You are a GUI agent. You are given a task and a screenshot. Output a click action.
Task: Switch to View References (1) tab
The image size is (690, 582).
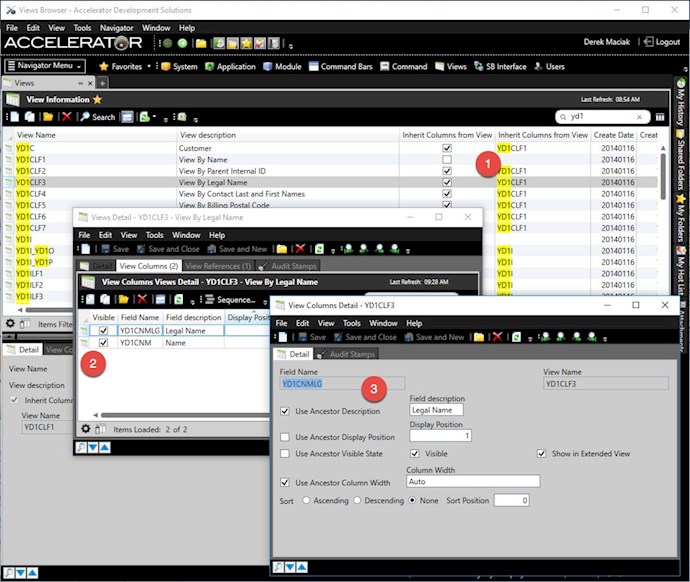tap(218, 266)
